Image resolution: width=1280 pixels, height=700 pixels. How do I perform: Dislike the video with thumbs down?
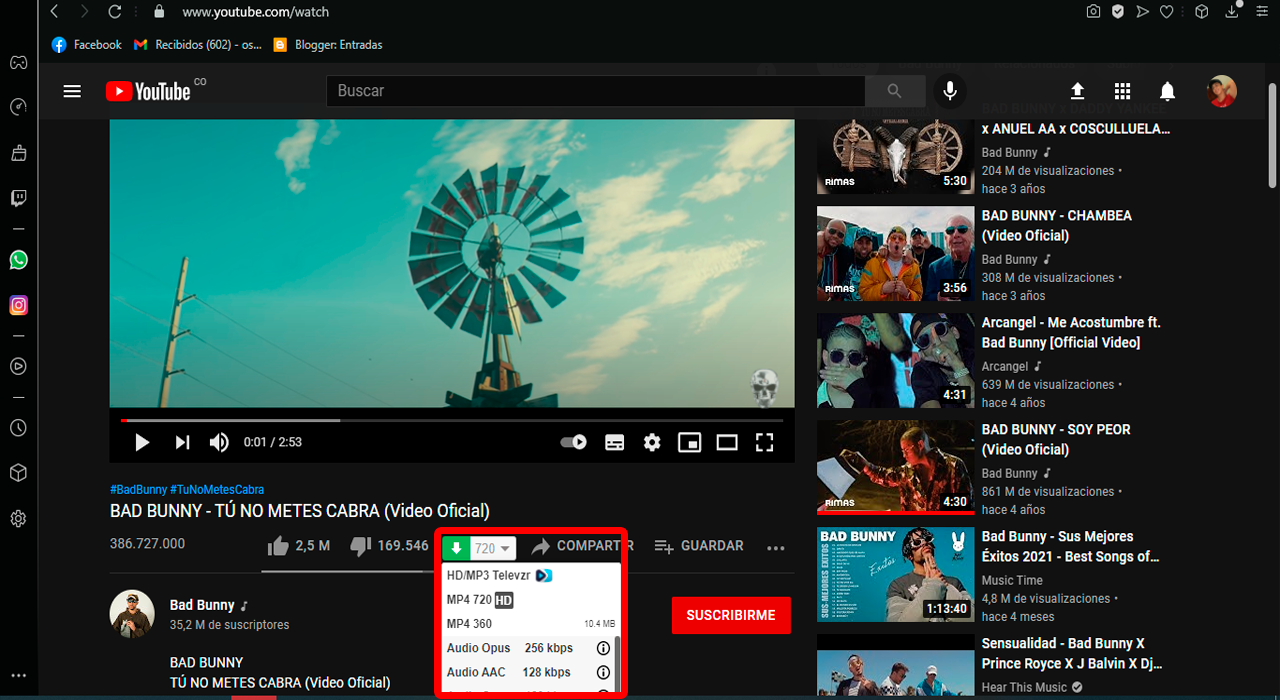[361, 546]
